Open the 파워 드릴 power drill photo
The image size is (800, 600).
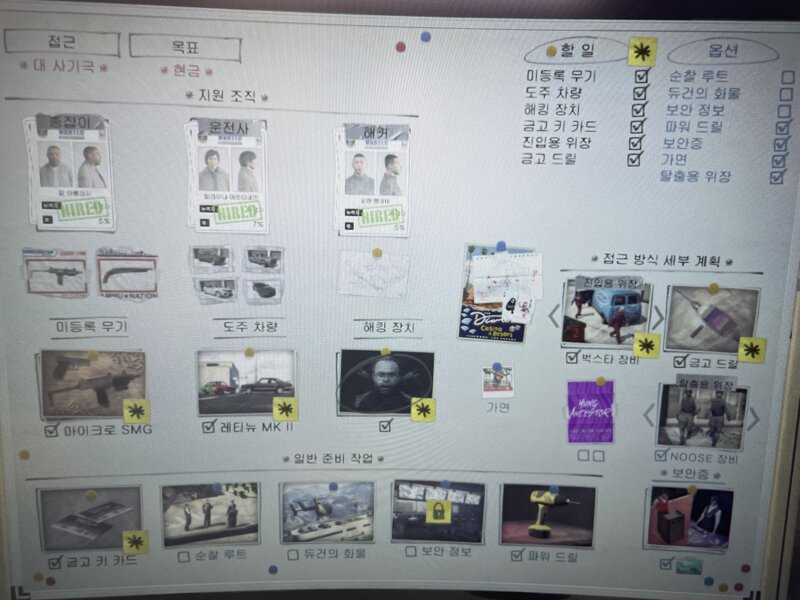(548, 515)
